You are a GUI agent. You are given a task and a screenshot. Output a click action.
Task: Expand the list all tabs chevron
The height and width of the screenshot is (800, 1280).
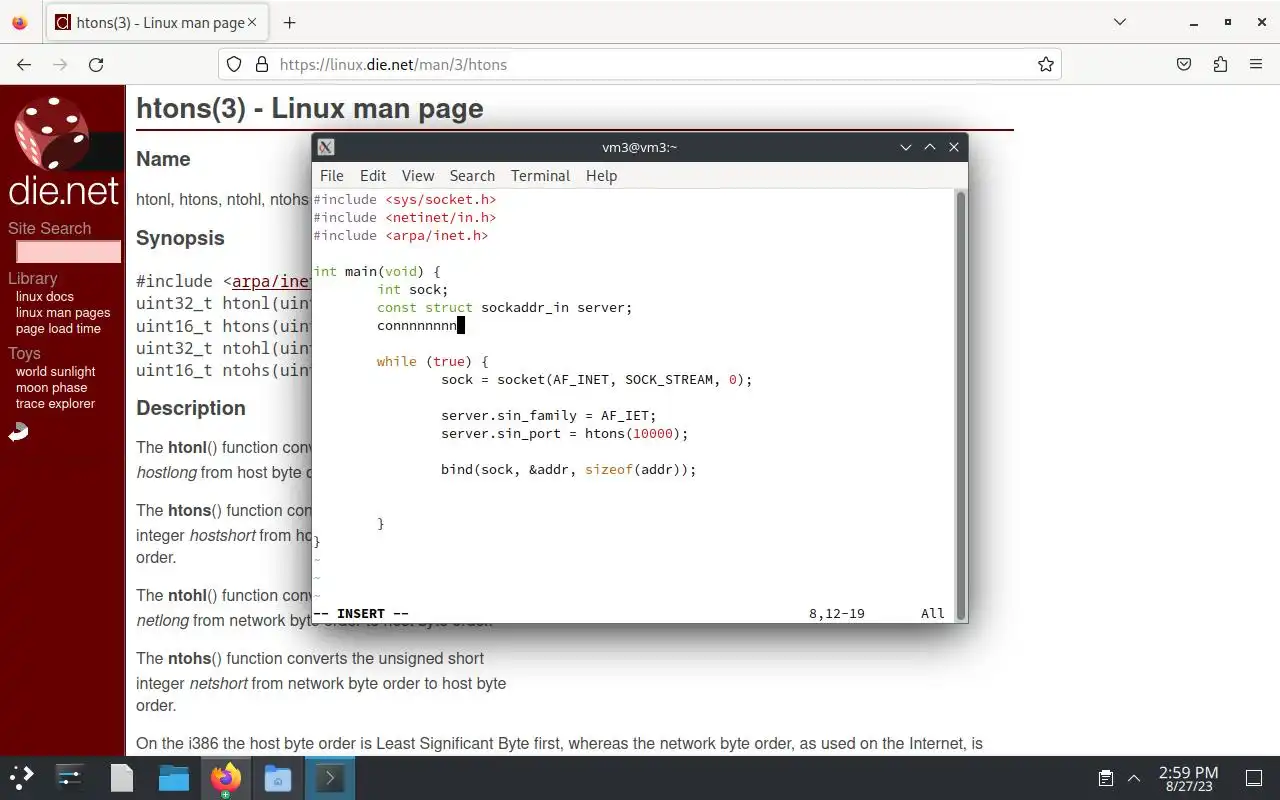click(x=1120, y=22)
